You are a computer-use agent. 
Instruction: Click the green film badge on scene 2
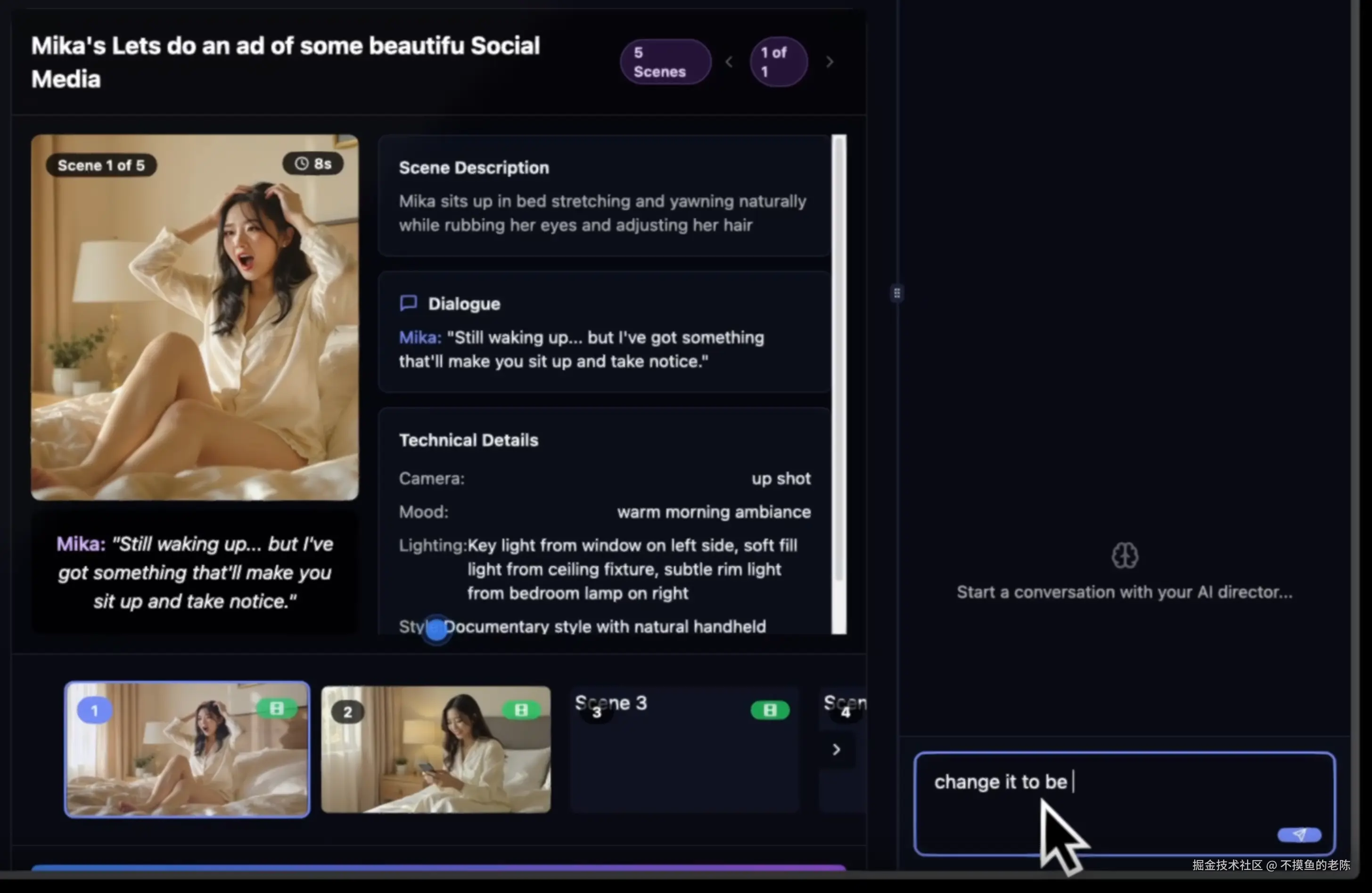pos(521,710)
